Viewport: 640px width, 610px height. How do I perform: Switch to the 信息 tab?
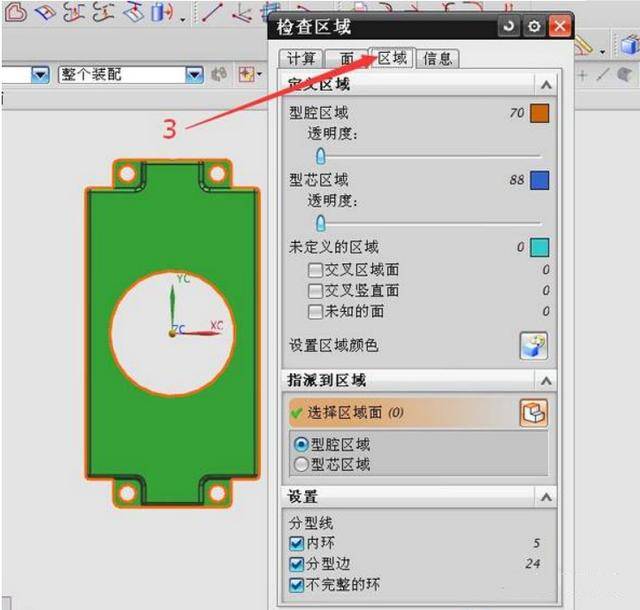[437, 58]
